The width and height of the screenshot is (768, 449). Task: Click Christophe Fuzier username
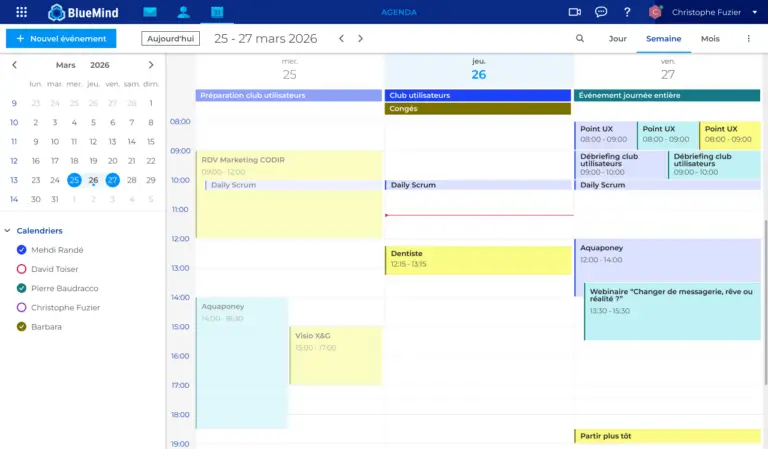pyautogui.click(x=706, y=12)
